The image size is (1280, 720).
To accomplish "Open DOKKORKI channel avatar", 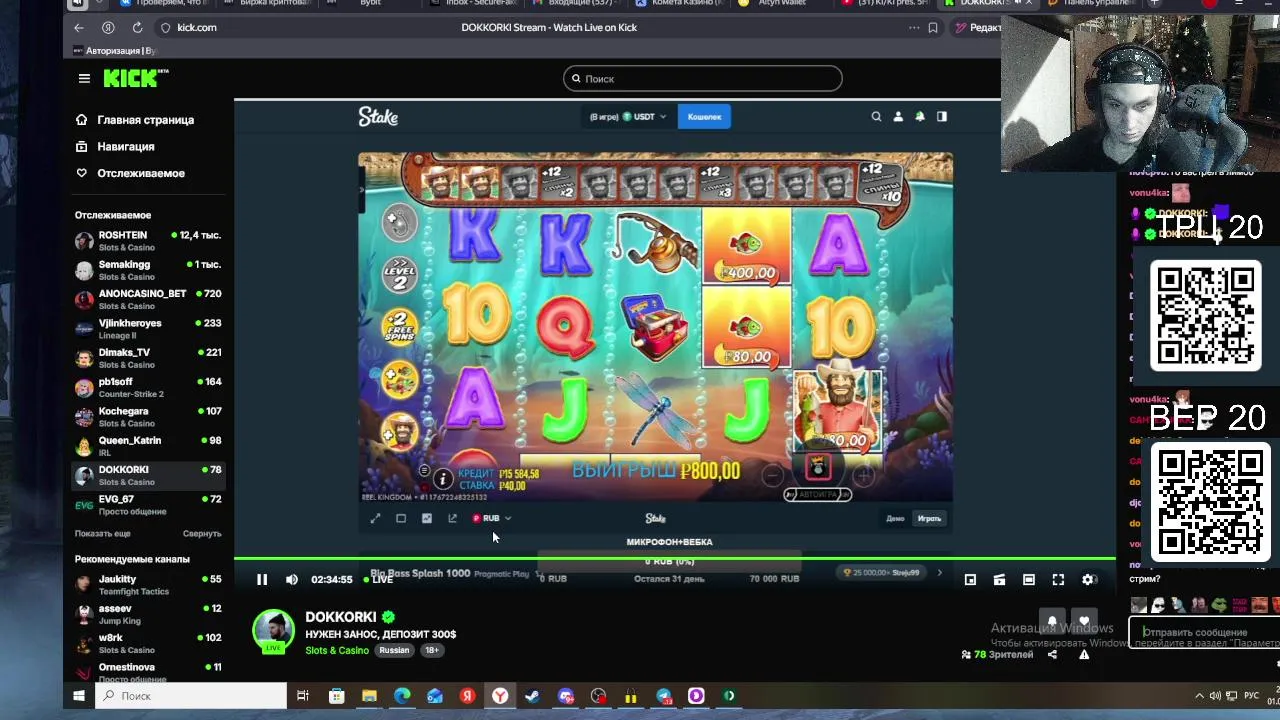I will point(273,631).
